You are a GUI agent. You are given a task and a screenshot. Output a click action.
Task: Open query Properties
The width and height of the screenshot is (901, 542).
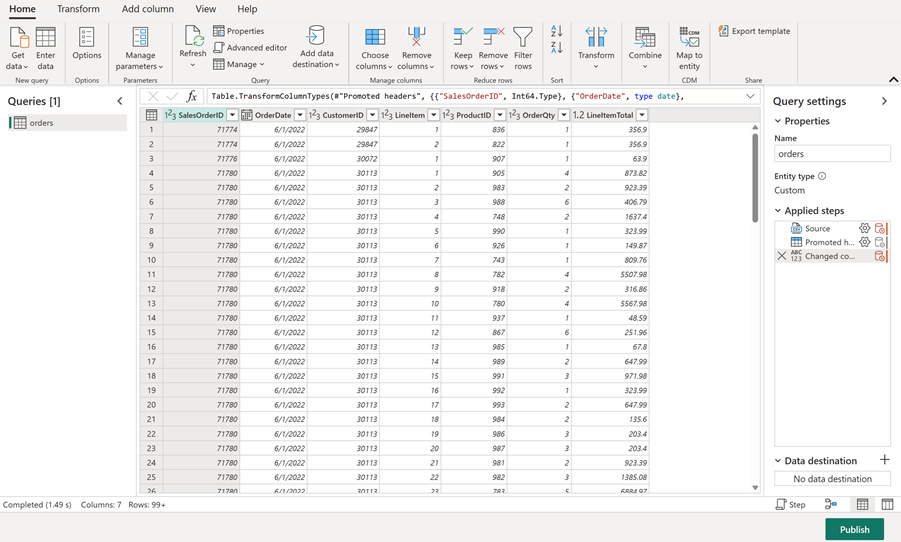tap(238, 31)
